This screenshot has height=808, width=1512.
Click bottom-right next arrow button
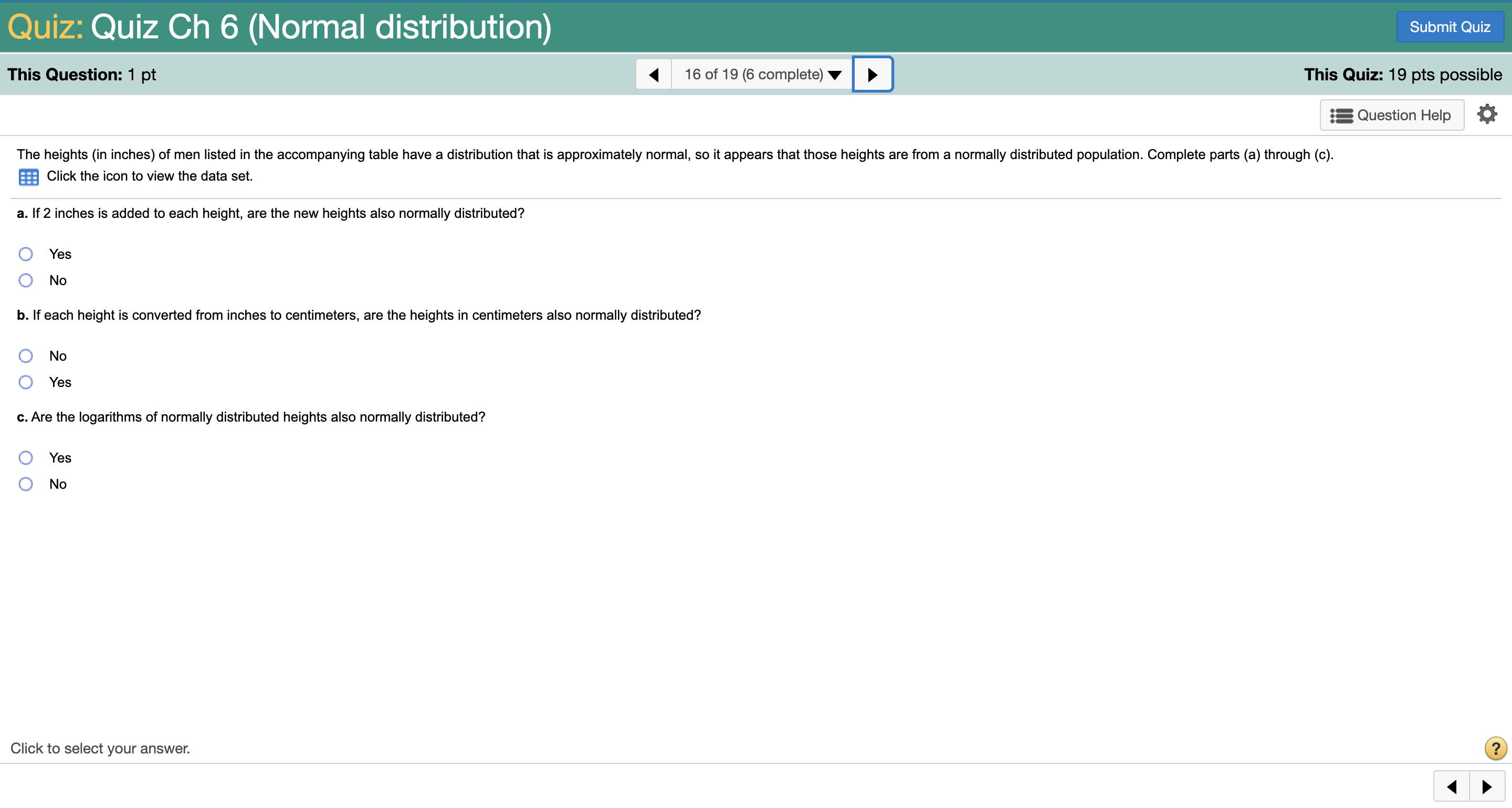1487,786
